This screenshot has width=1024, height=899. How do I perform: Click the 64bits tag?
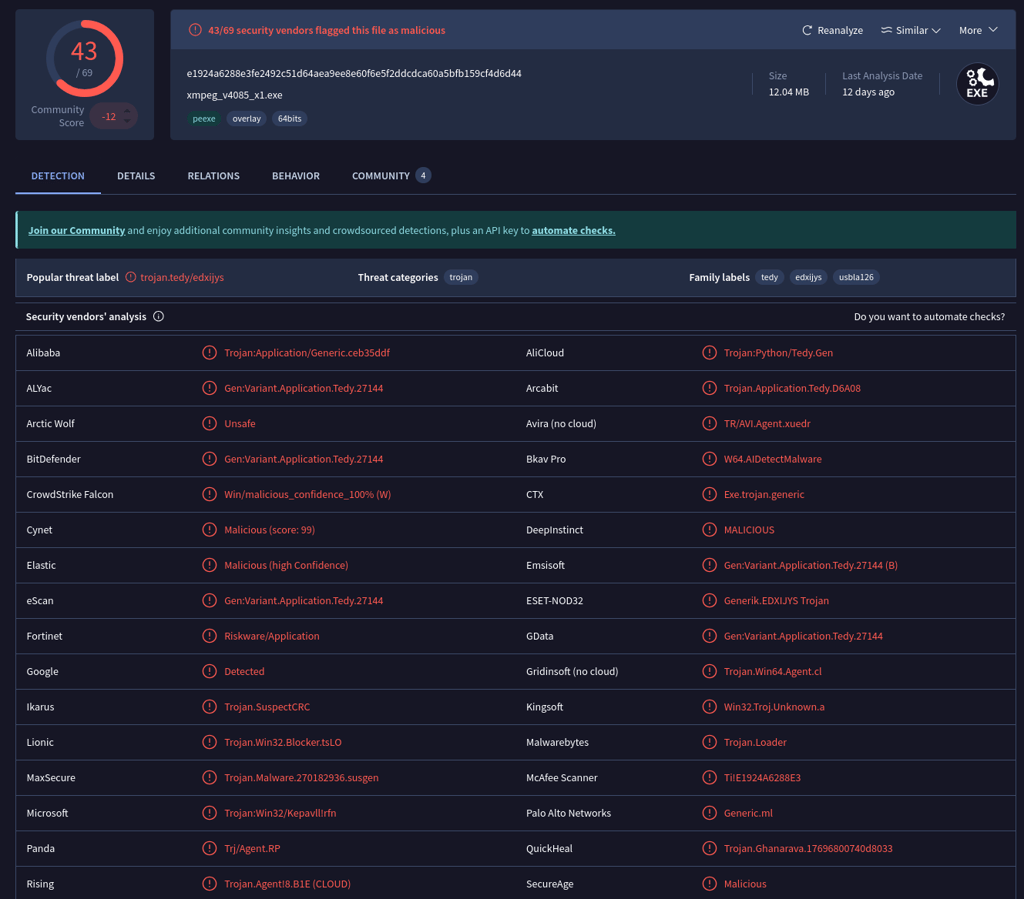(289, 119)
